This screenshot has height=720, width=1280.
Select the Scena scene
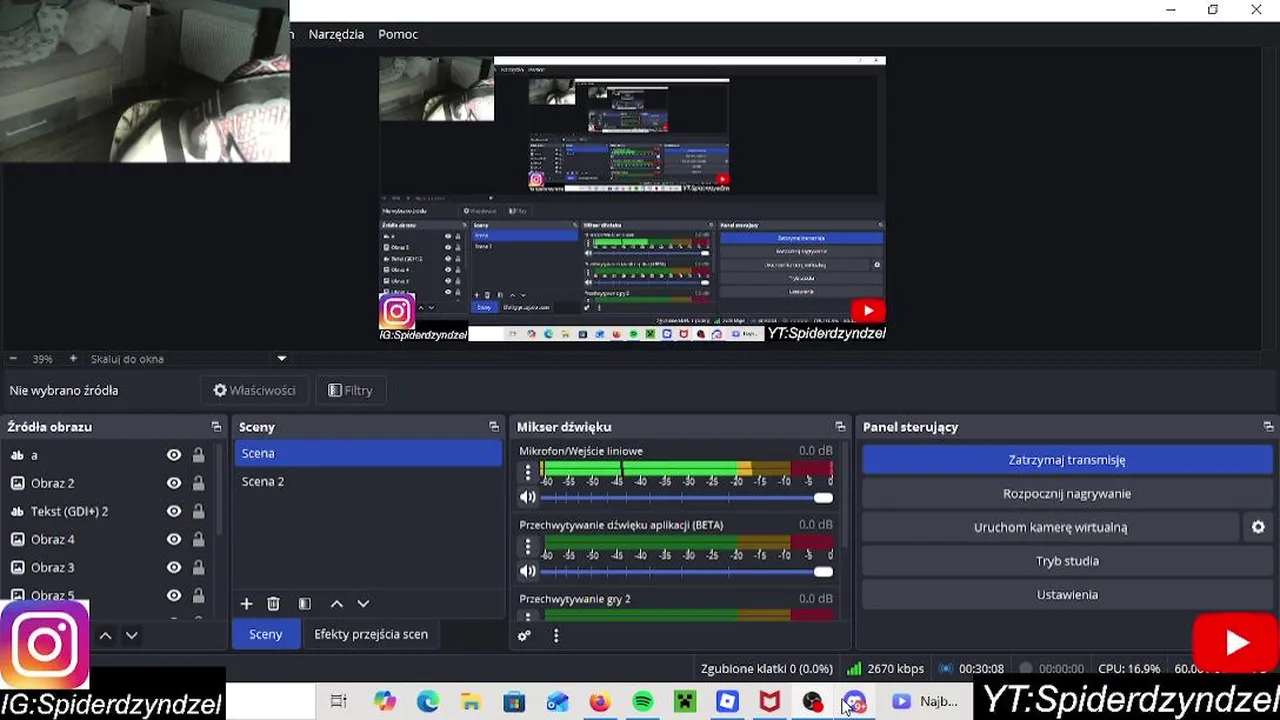point(368,453)
